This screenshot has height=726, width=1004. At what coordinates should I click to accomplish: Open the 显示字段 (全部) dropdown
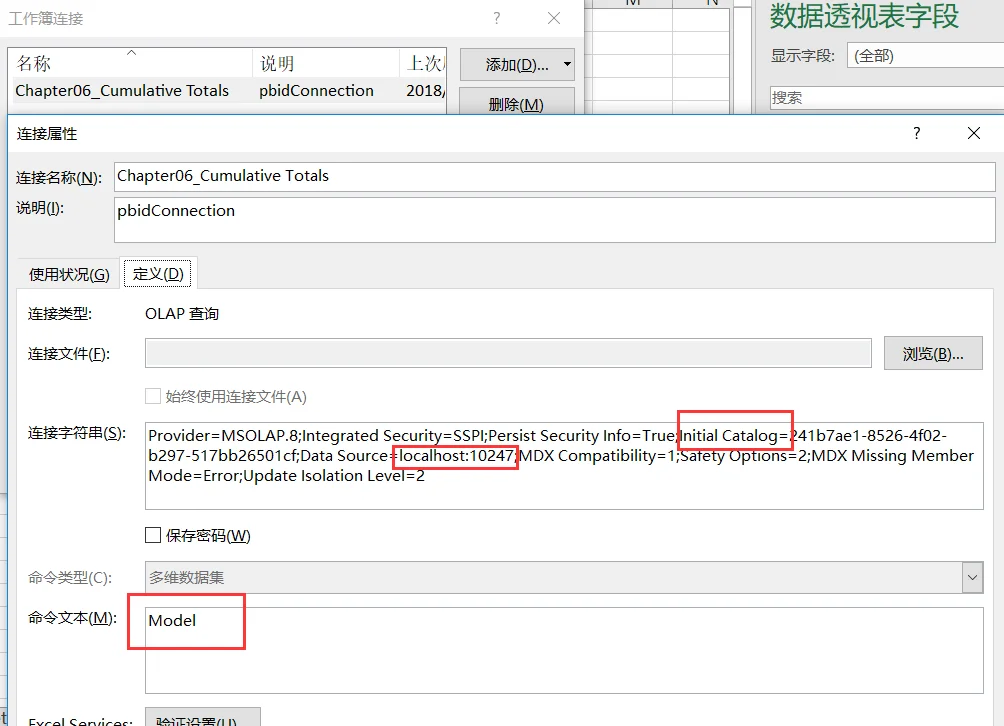click(925, 56)
